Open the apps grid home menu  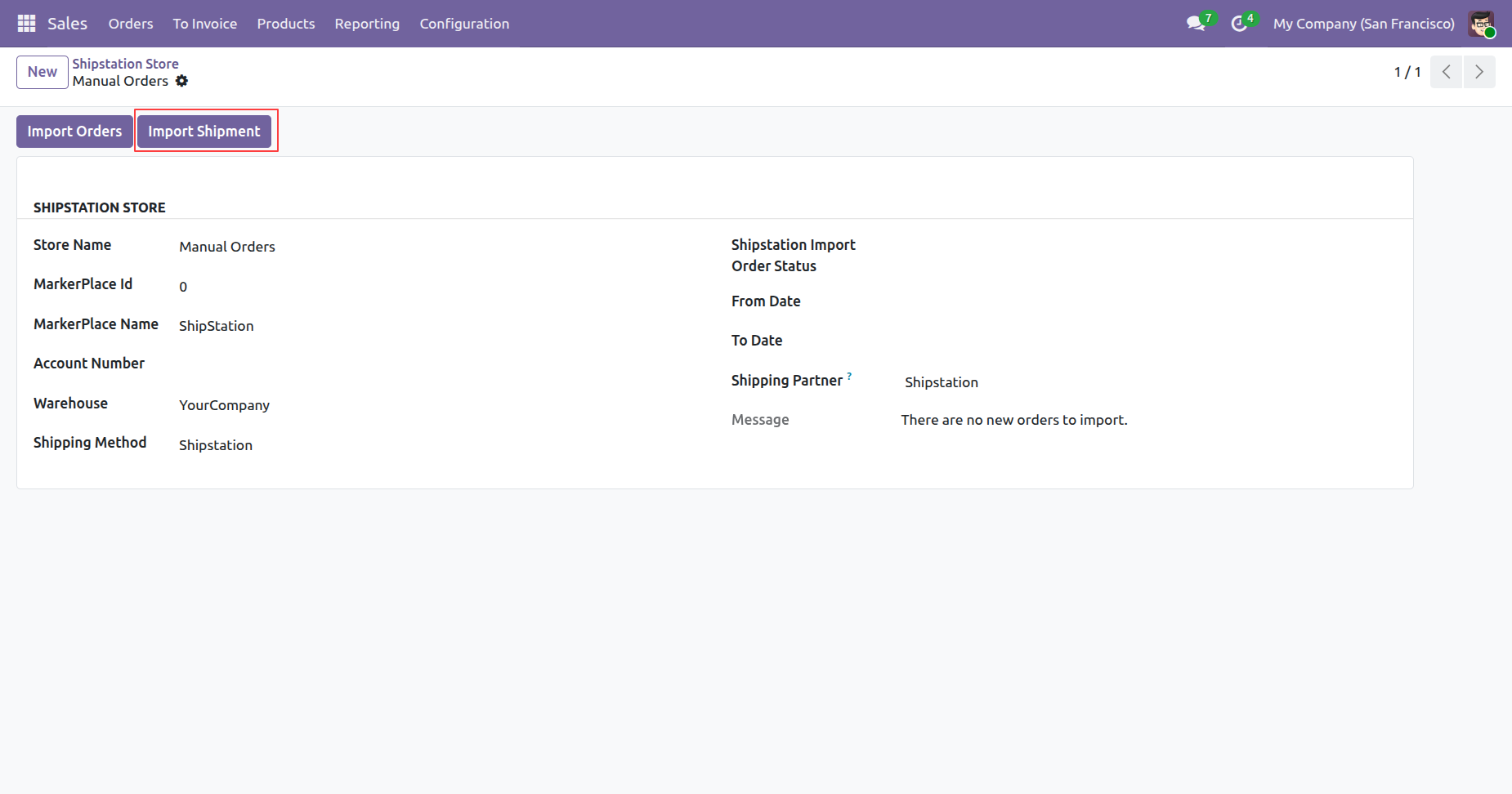coord(26,24)
